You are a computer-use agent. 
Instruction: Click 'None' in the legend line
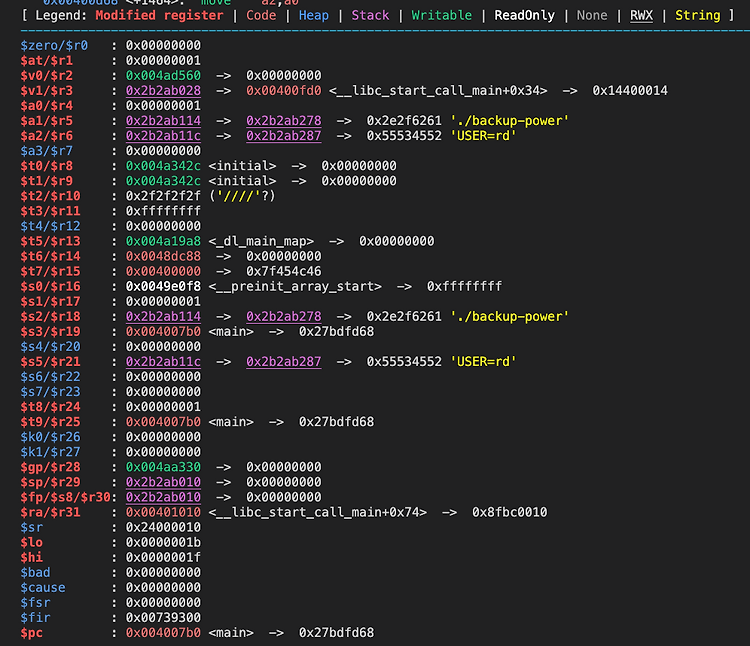click(592, 15)
